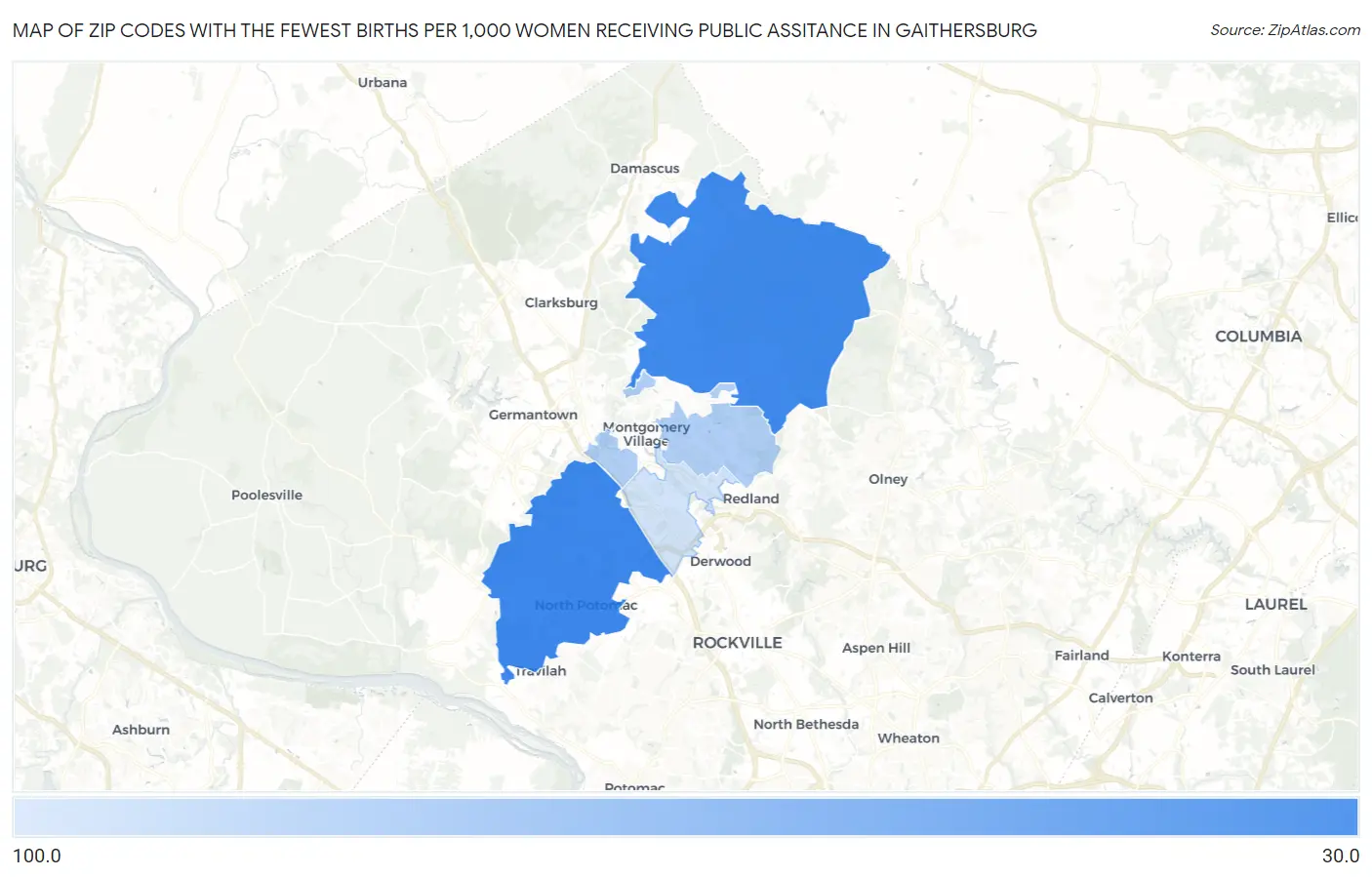Click the Montgomery Village label

point(646,434)
